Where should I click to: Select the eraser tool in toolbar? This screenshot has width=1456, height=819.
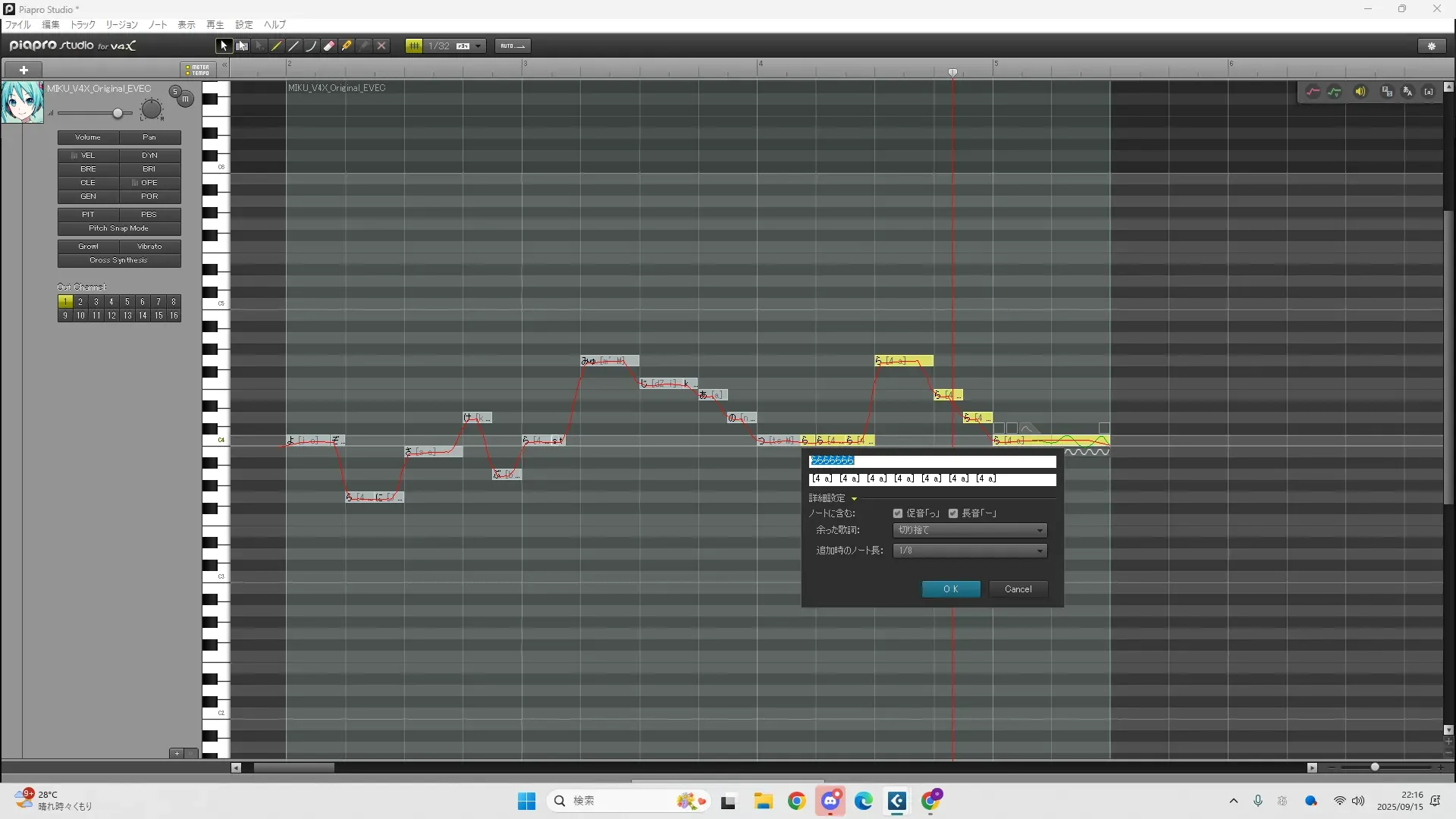pos(329,46)
